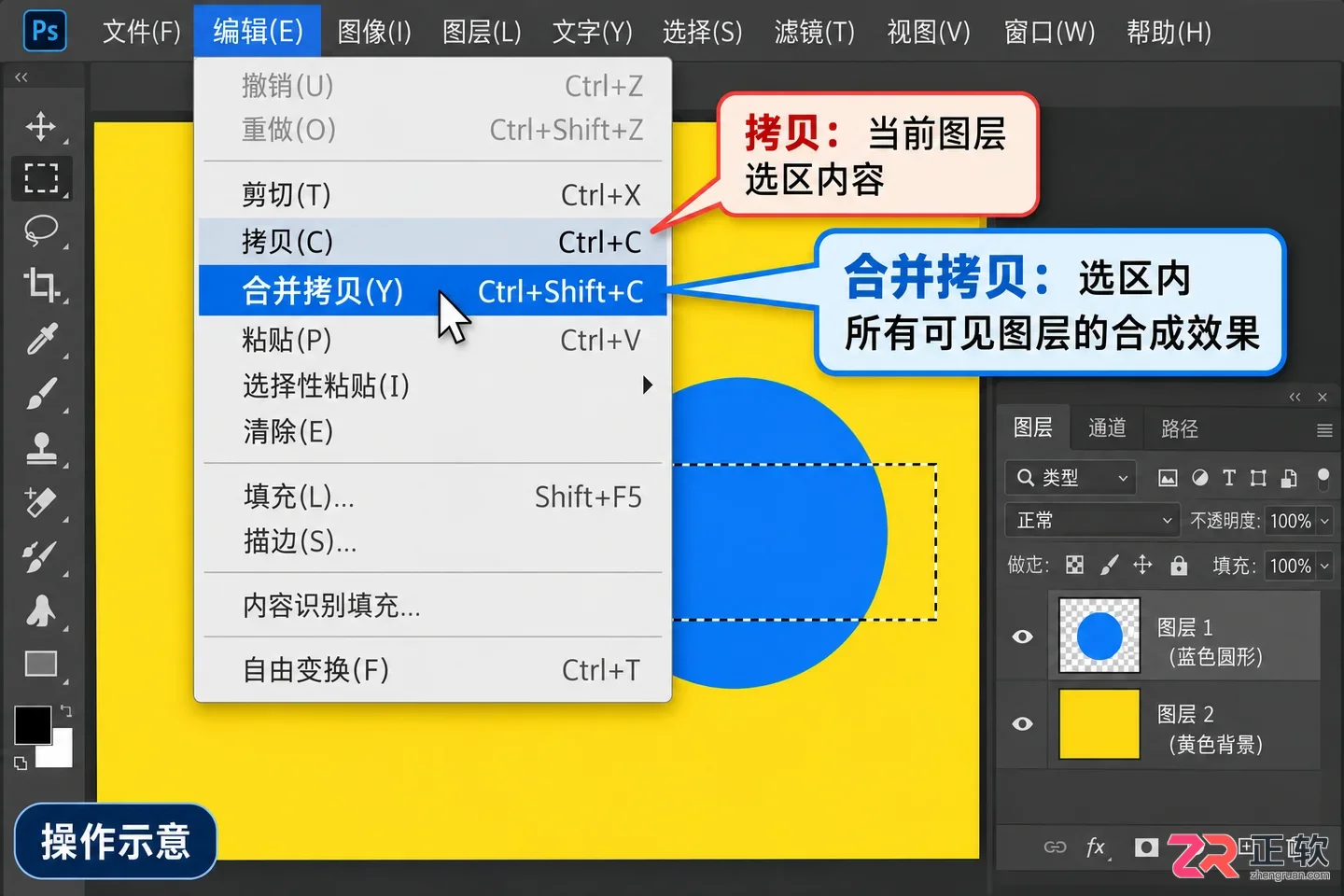
Task: Open the Layers panel options menu
Action: tap(1324, 429)
